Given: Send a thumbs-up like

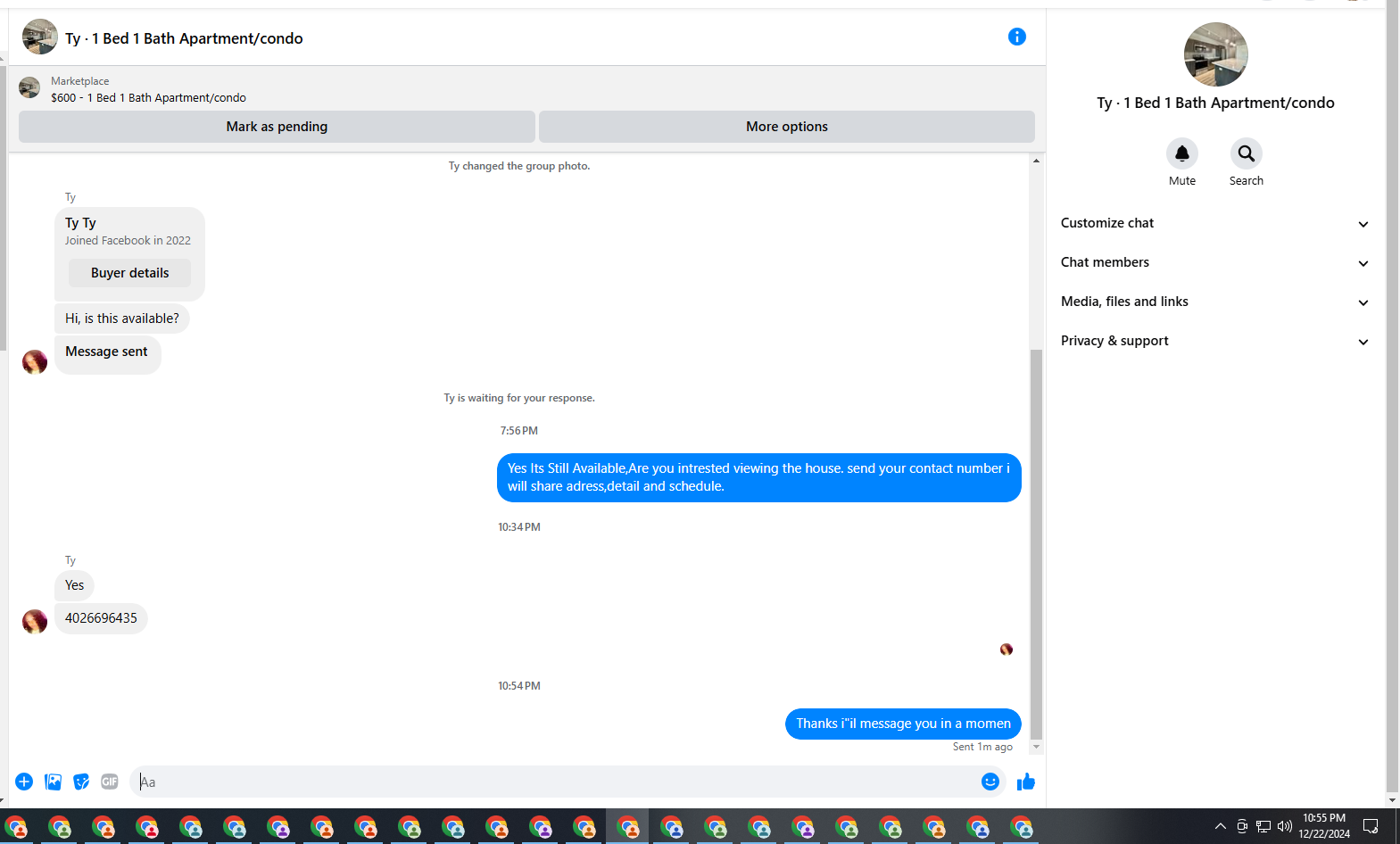Looking at the screenshot, I should (1026, 782).
